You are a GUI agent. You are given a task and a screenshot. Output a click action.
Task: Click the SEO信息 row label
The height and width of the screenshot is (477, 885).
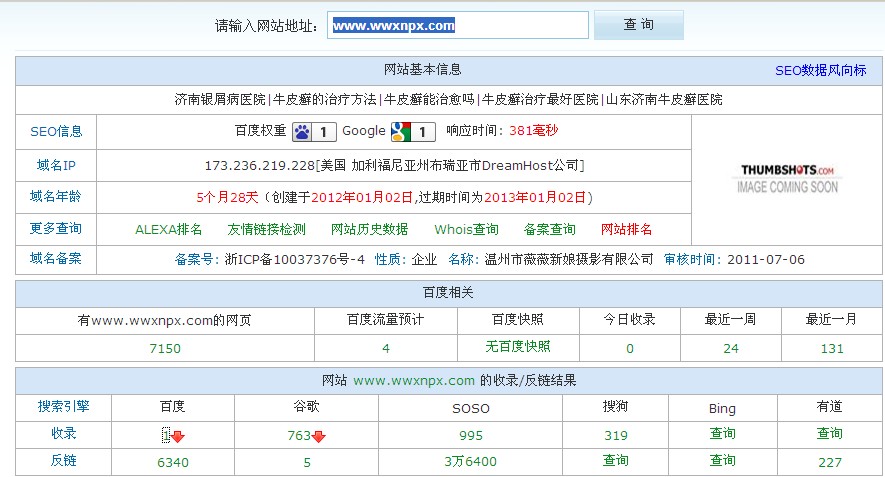57,132
